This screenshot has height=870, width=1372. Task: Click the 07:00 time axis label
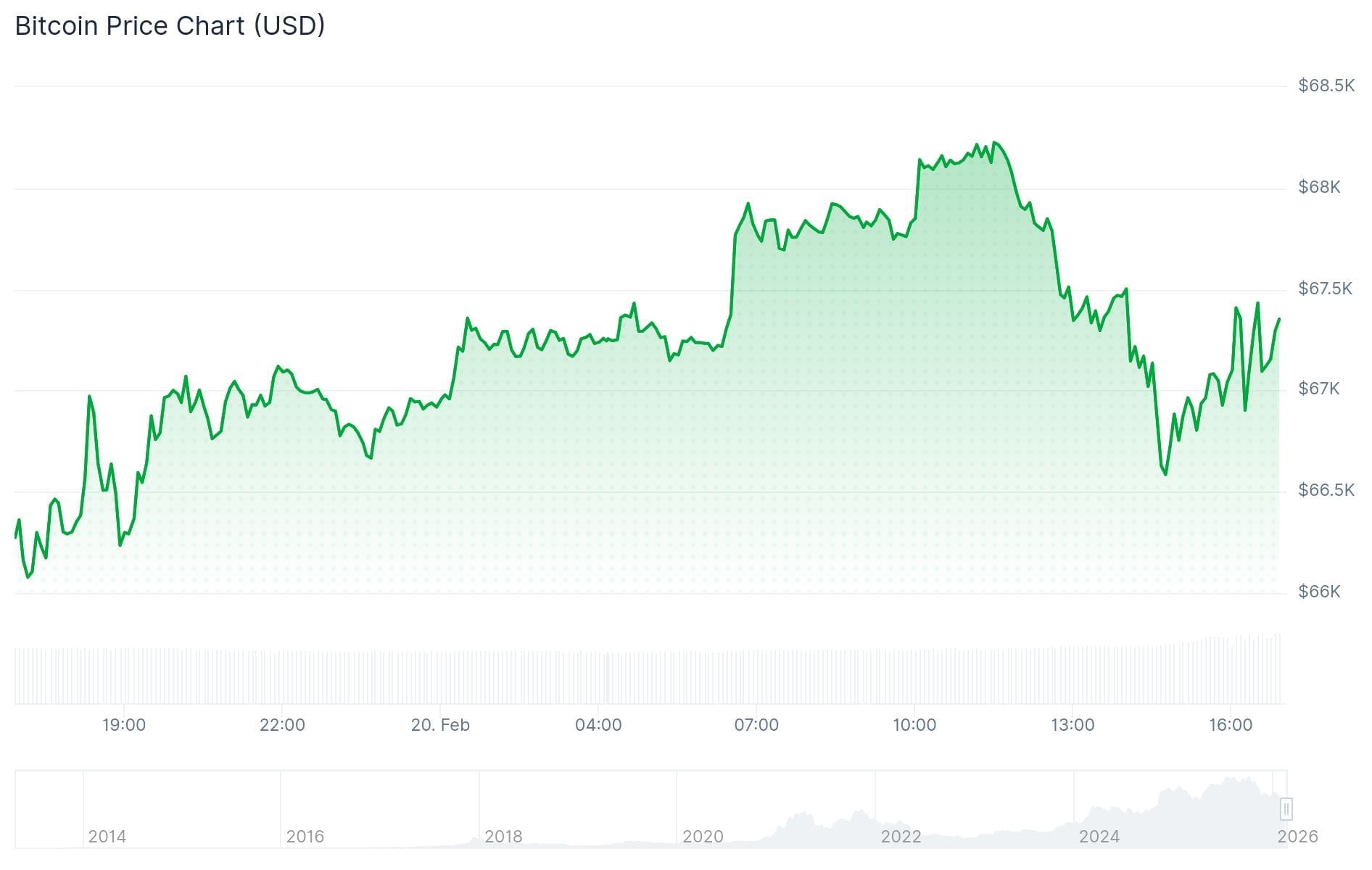click(756, 725)
